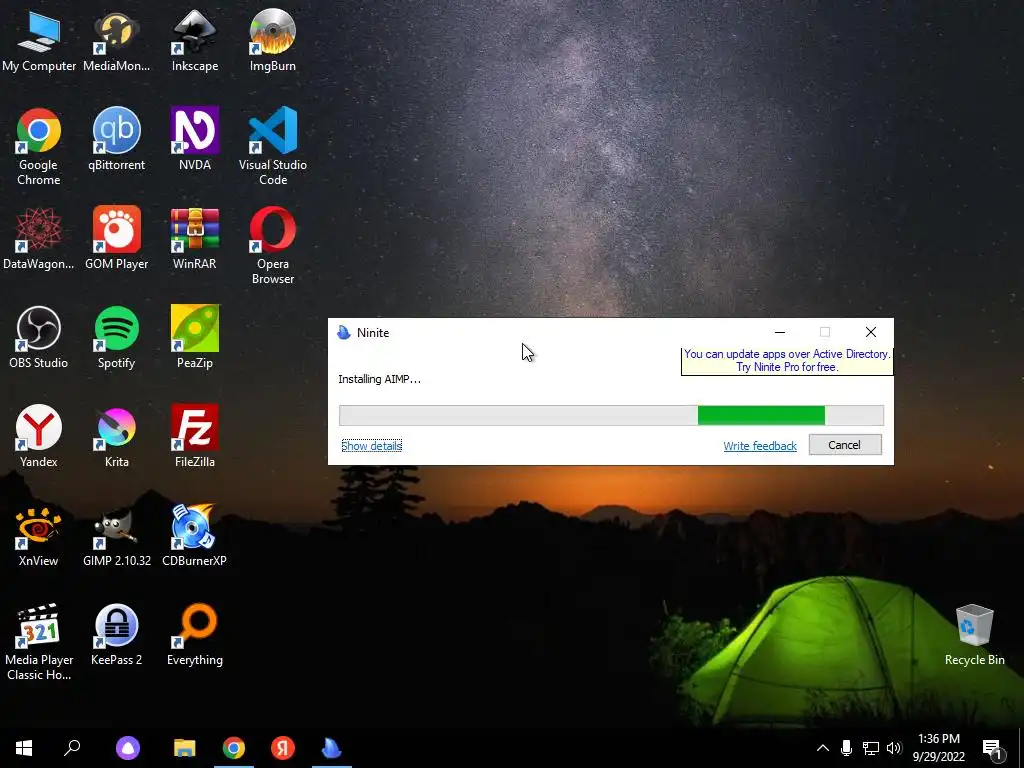Select the CDBurnerXP desktop shortcut
This screenshot has height=768, width=1024.
tap(195, 535)
